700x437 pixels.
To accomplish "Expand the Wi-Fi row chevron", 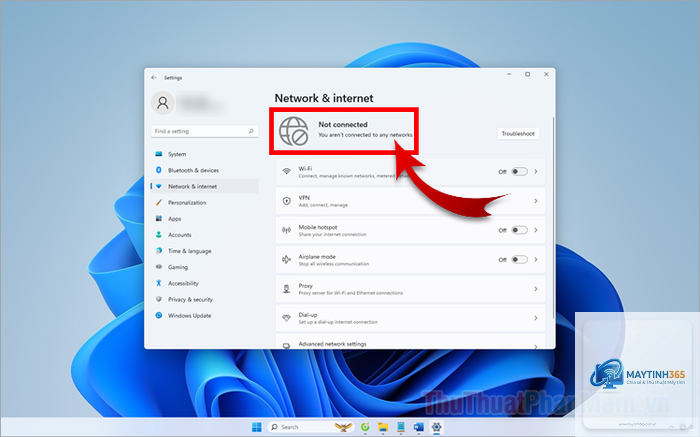I will (536, 171).
